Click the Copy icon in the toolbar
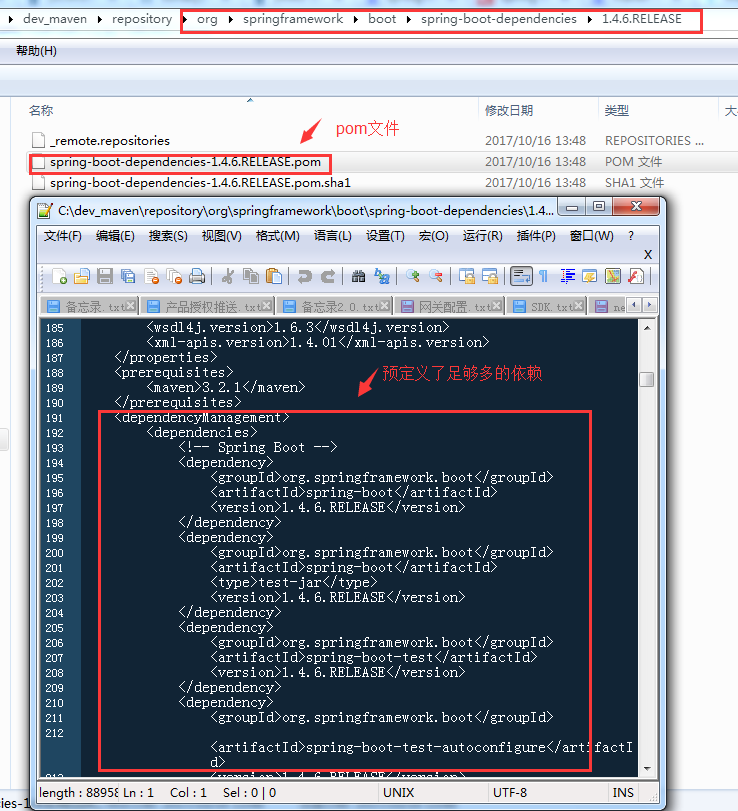738x811 pixels. pyautogui.click(x=251, y=277)
